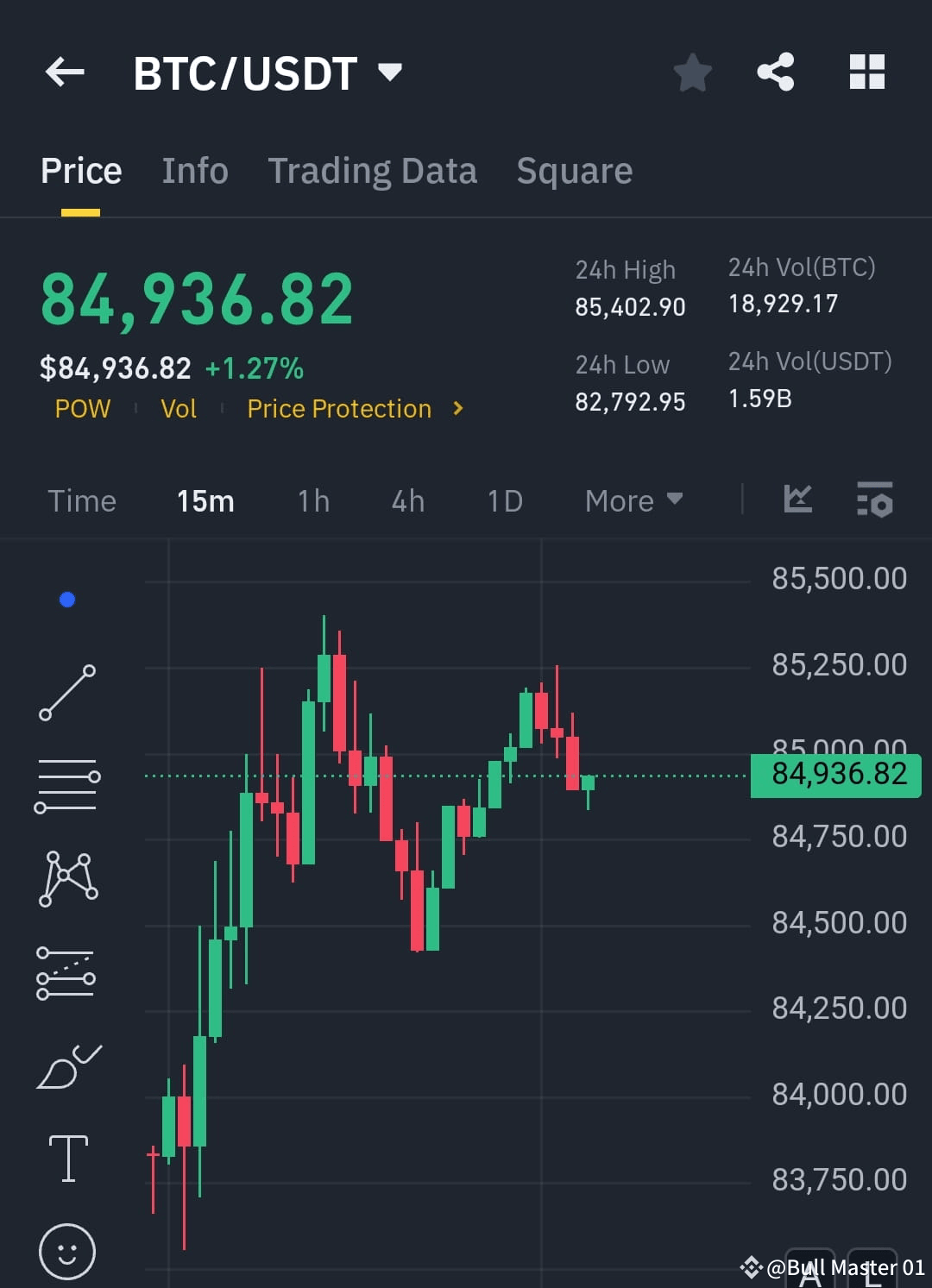Switch to the Trading Data tab

tap(372, 170)
